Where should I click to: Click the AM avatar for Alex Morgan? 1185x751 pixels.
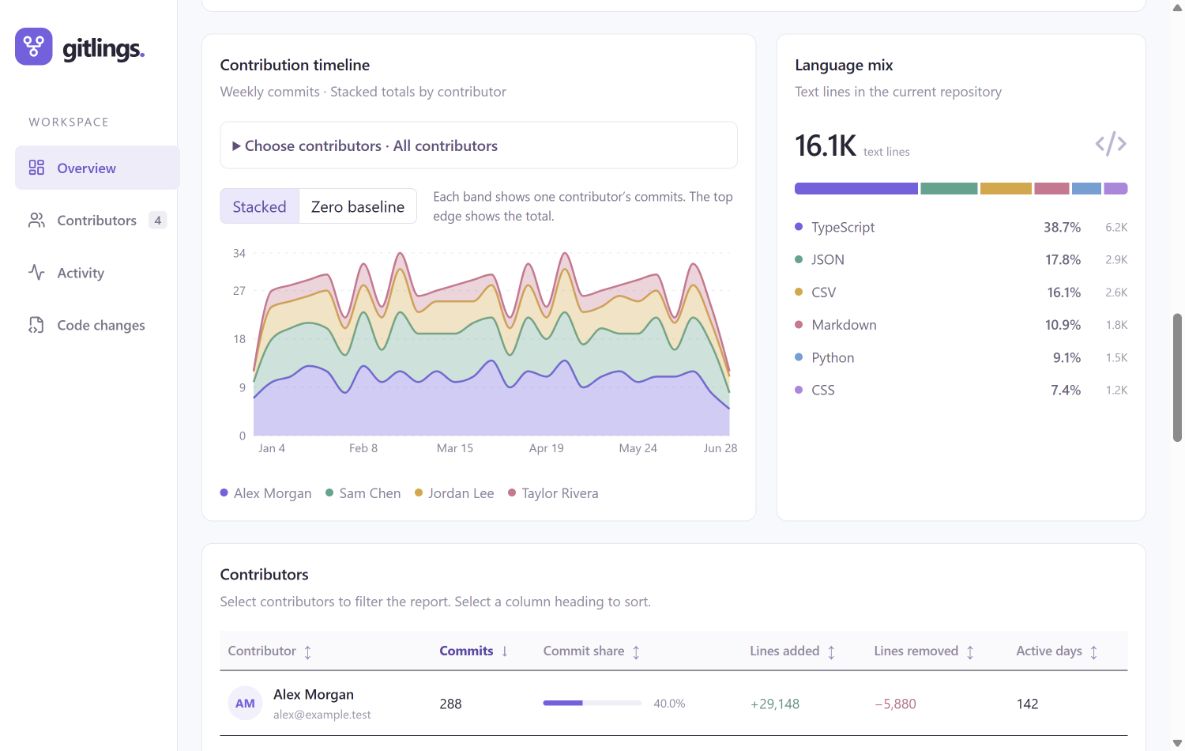pyautogui.click(x=245, y=703)
